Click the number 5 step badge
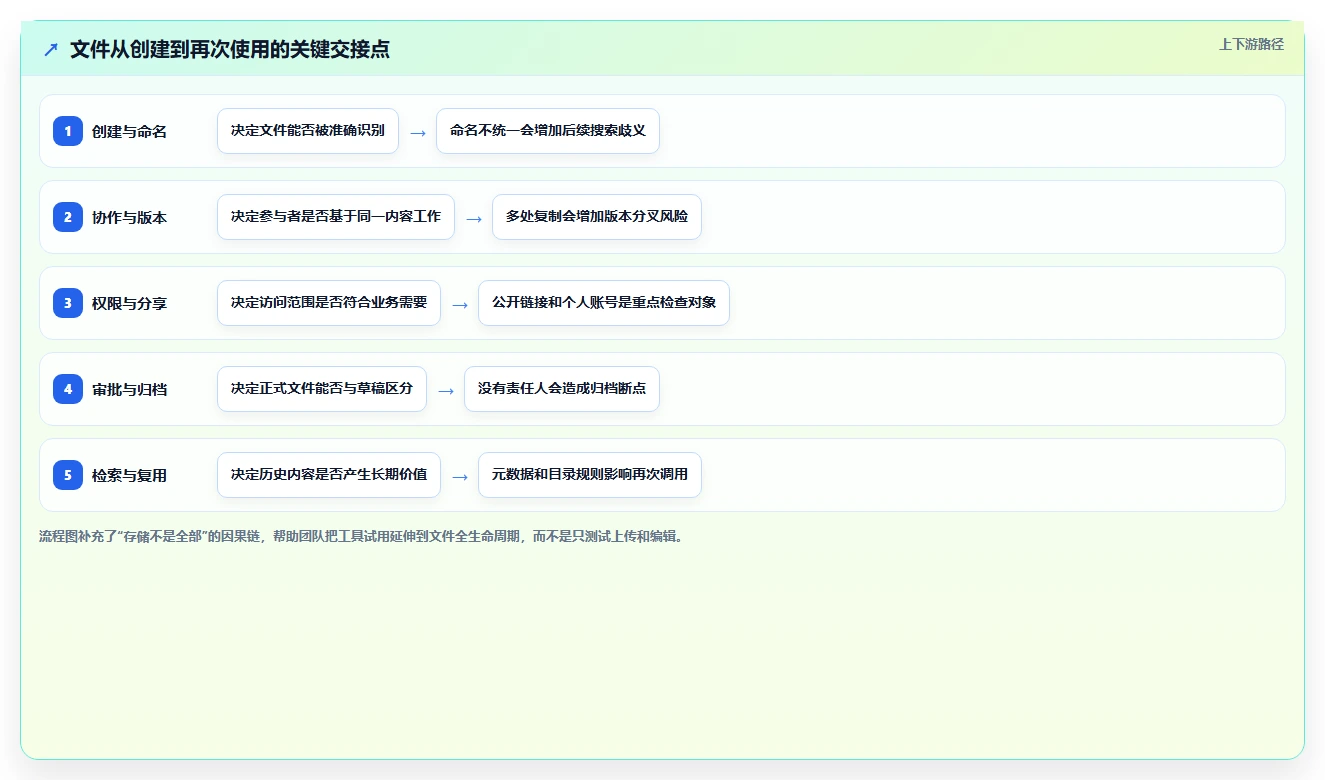1325x780 pixels. tap(68, 475)
